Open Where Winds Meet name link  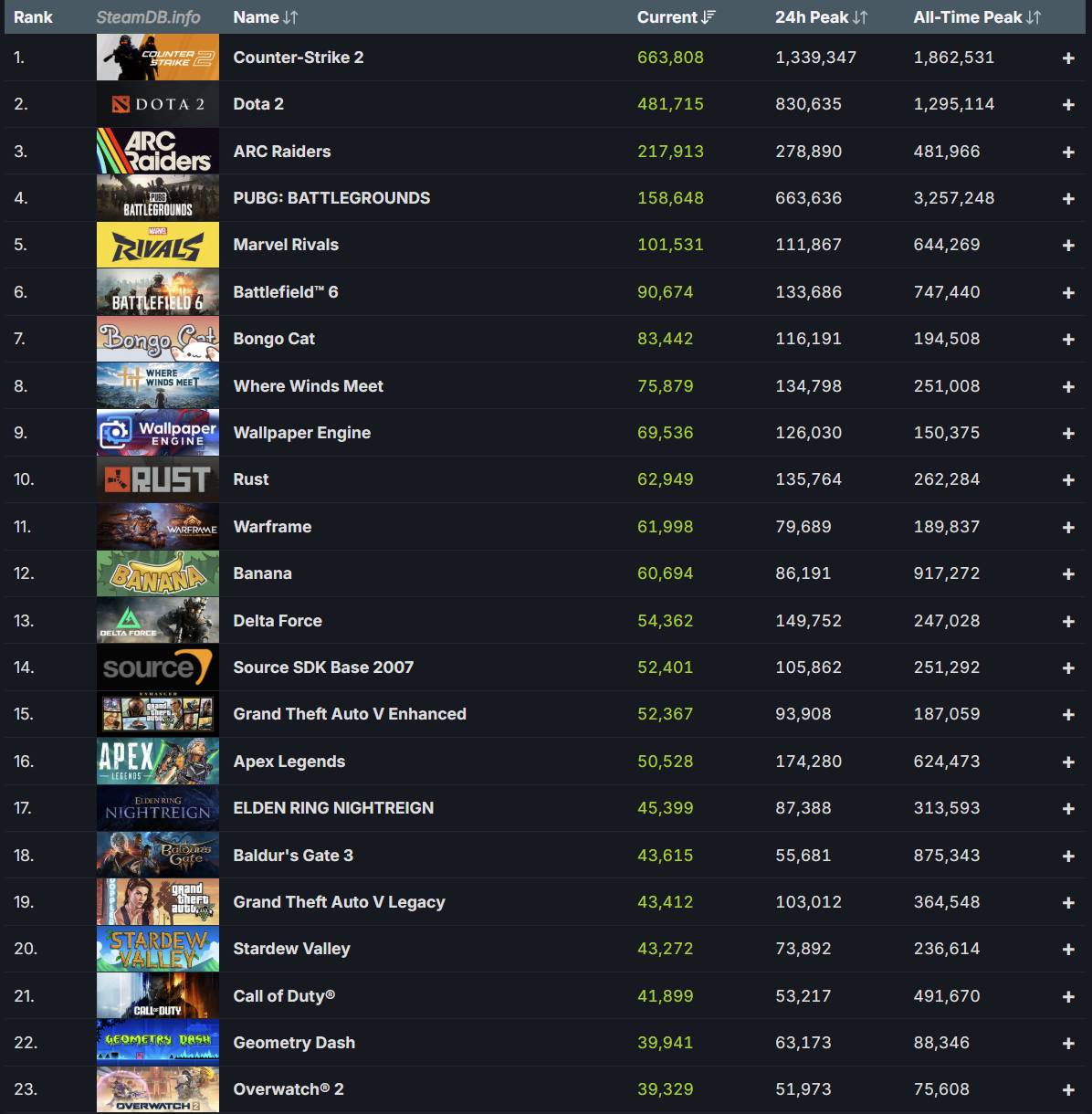point(309,386)
